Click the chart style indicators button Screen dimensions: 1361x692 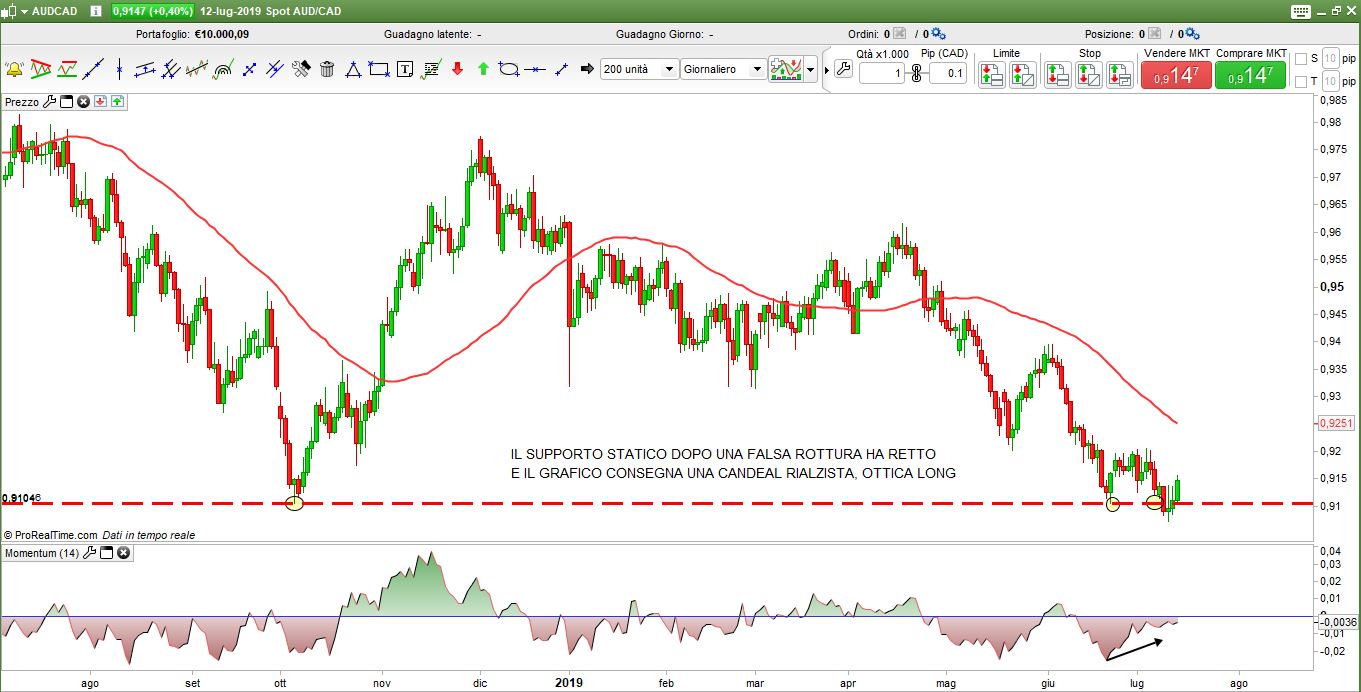pos(785,69)
